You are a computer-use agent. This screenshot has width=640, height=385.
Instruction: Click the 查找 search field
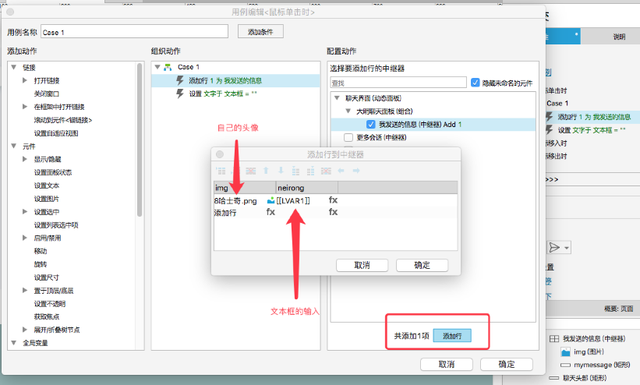coord(398,82)
